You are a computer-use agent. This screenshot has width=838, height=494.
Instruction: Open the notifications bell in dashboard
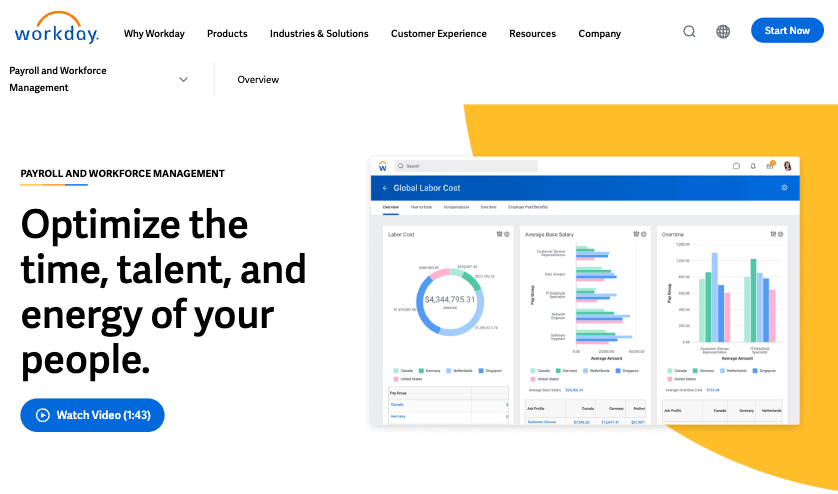pos(753,166)
